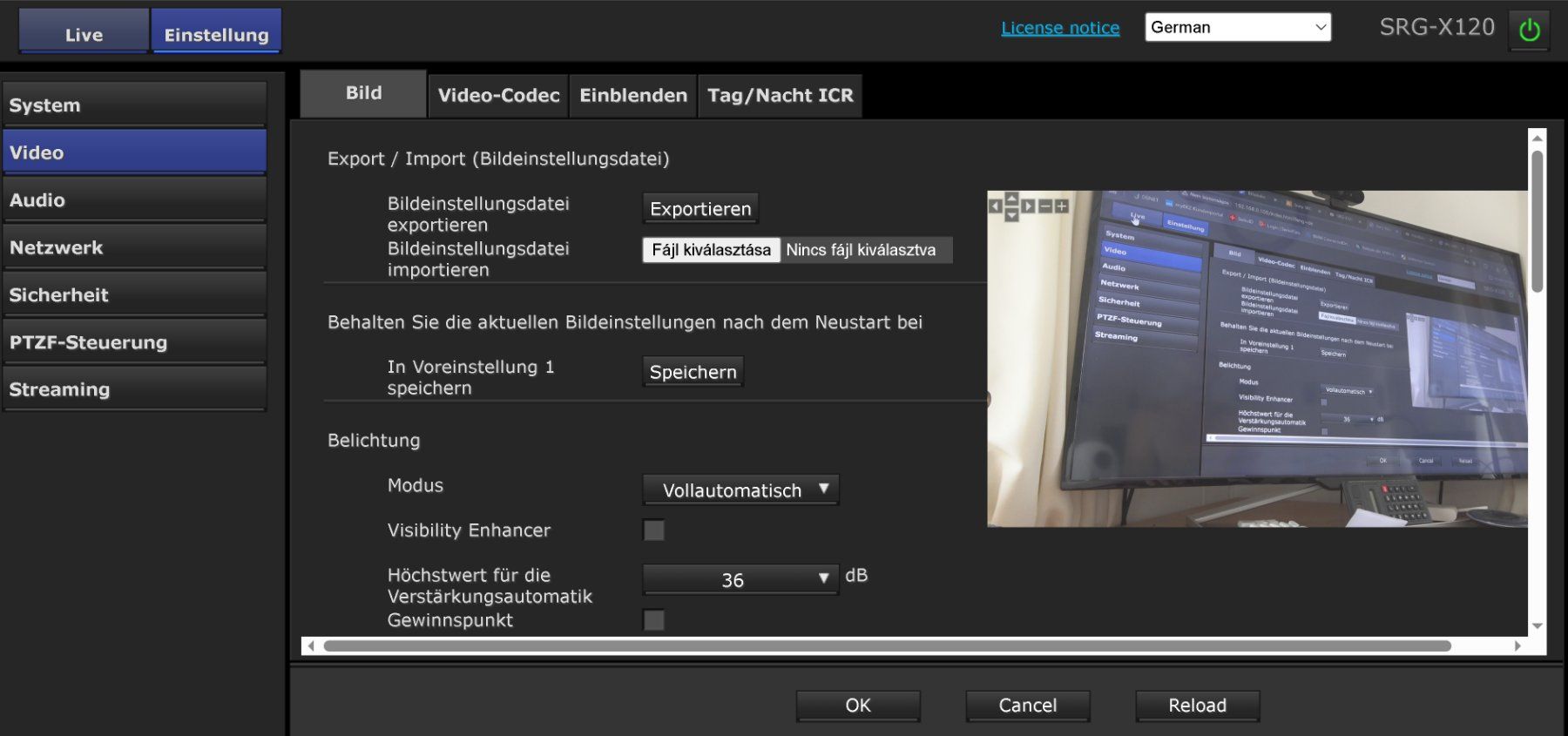The width and height of the screenshot is (1568, 736).
Task: Click the 'Visibility Enhancer' label
Action: point(469,530)
